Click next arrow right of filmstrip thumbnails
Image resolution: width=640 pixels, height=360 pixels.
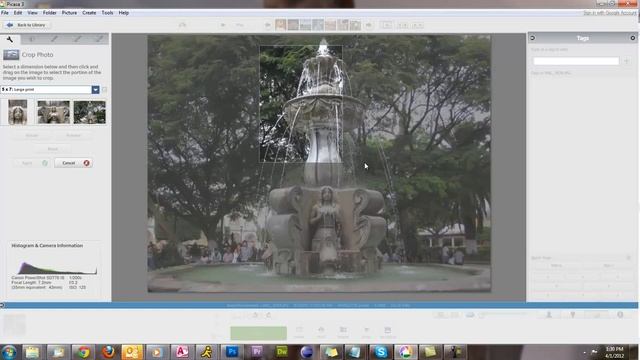pyautogui.click(x=369, y=25)
